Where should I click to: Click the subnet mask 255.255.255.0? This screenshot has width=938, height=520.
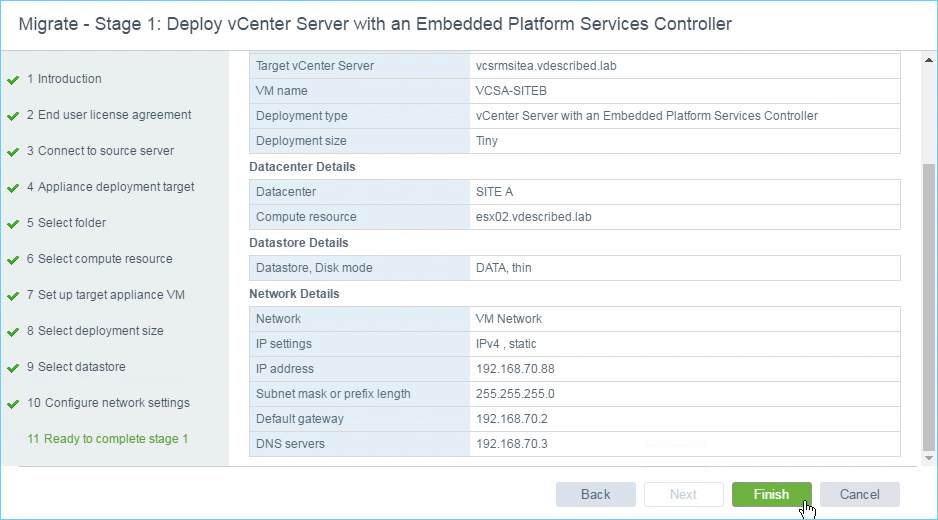[515, 394]
